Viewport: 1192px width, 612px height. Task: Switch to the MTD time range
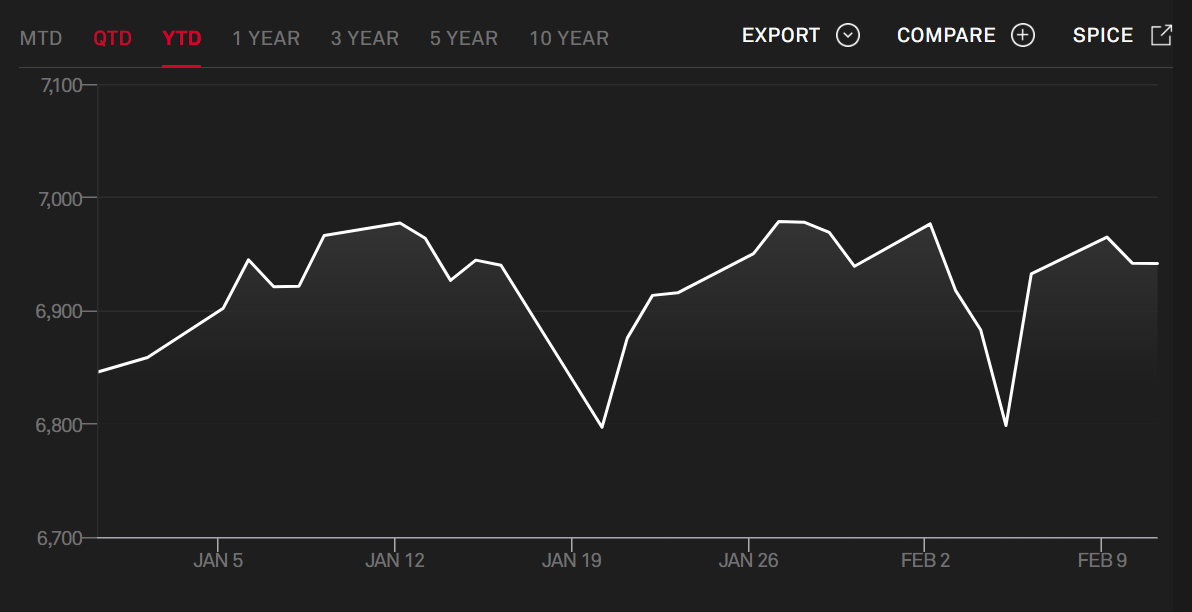(x=41, y=39)
